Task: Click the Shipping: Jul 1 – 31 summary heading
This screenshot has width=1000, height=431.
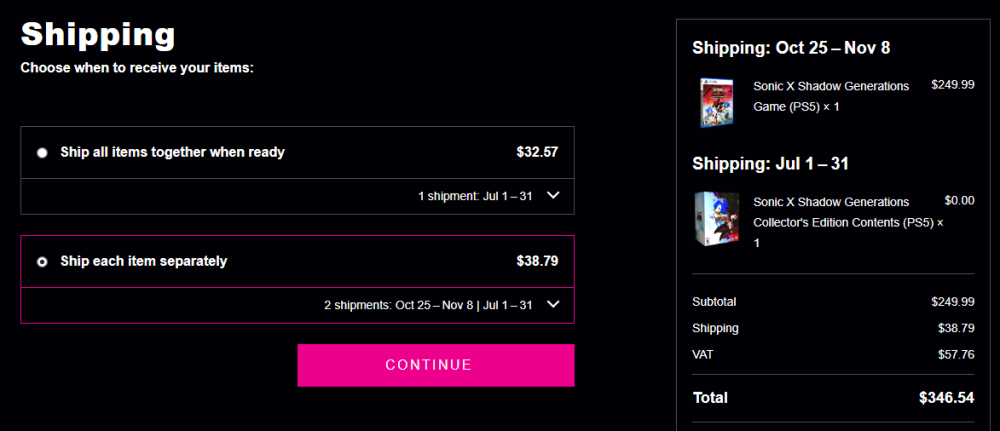Action: click(770, 164)
